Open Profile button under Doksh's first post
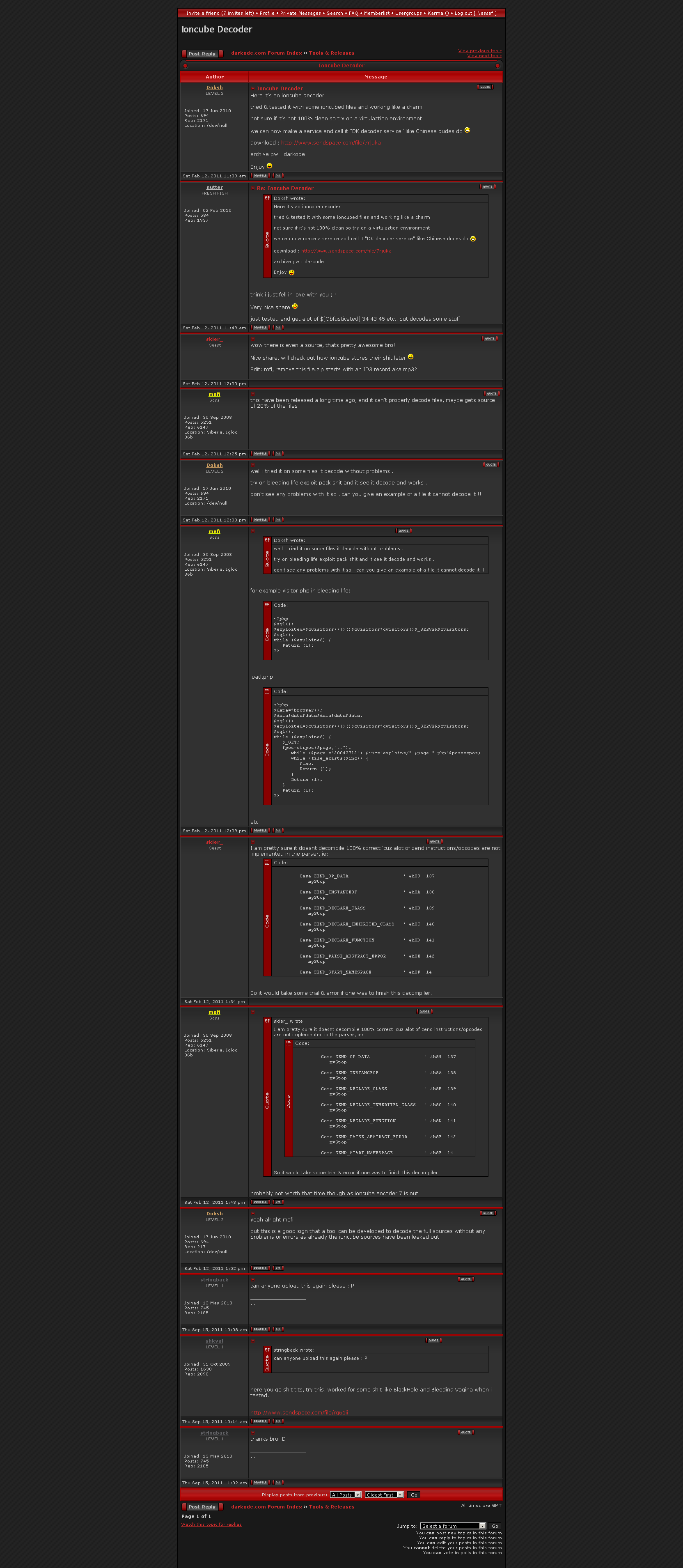This screenshot has width=683, height=1568. point(260,176)
